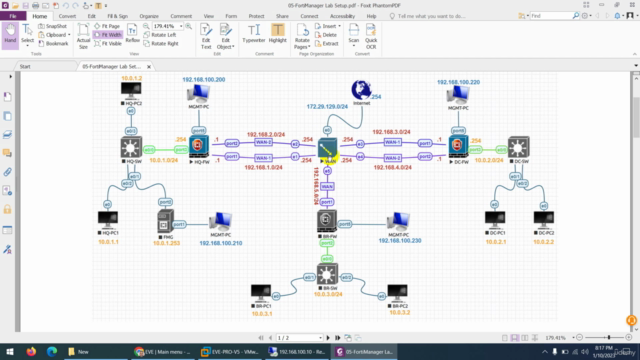
Task: Expand the left navigation panel arrow
Action: 10,76
